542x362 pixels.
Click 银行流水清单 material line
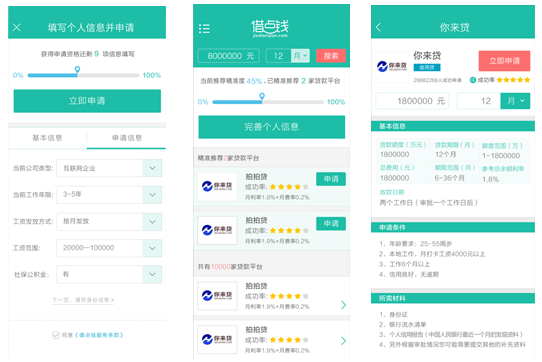403,325
